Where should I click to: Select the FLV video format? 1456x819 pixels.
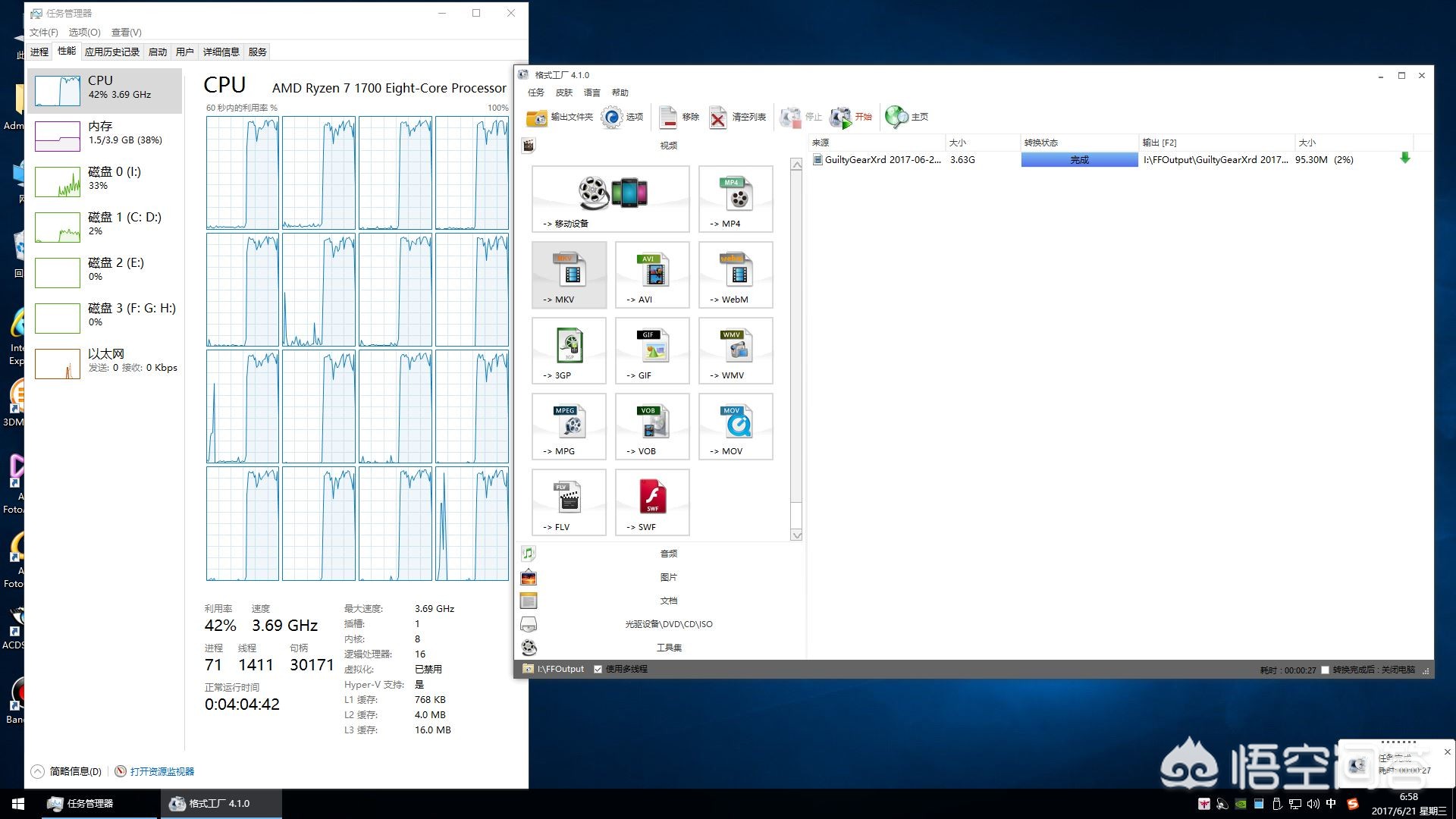[570, 502]
